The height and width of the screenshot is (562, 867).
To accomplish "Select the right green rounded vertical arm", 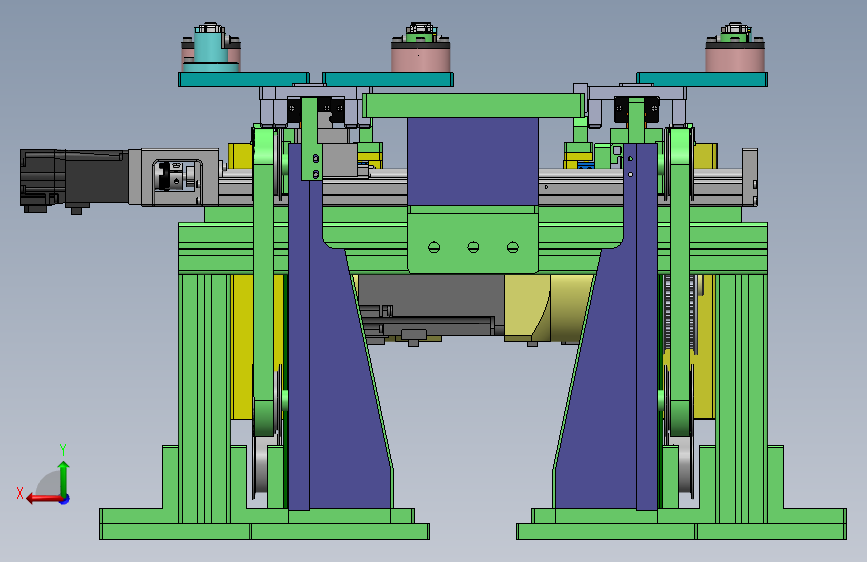I will pos(680,282).
